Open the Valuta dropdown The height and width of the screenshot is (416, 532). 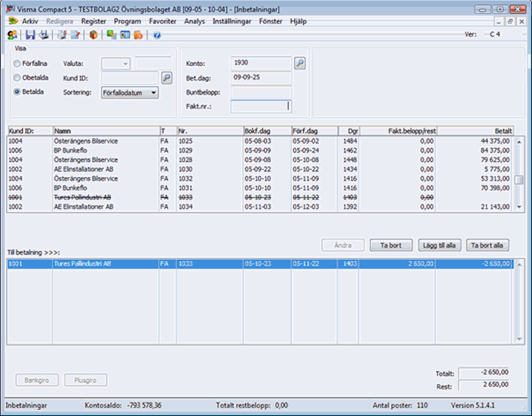click(x=116, y=63)
